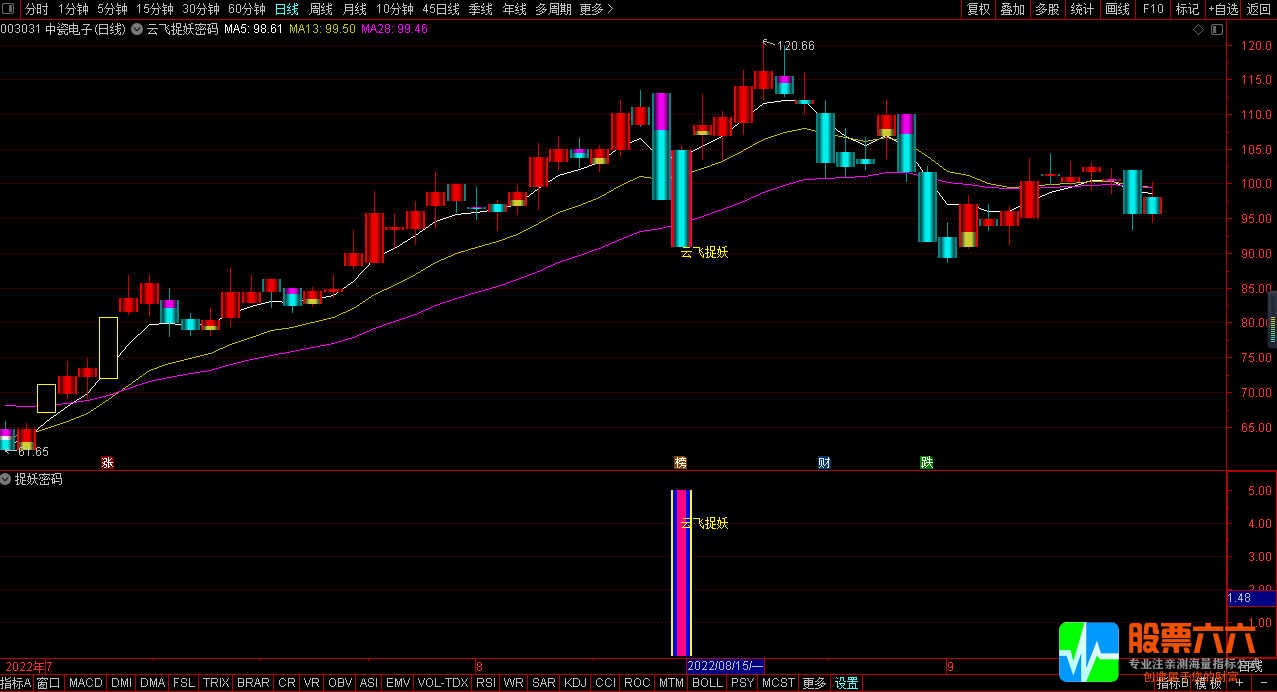The height and width of the screenshot is (692, 1277).
Task: Click the diamond icon above price axis
Action: pos(1198,30)
